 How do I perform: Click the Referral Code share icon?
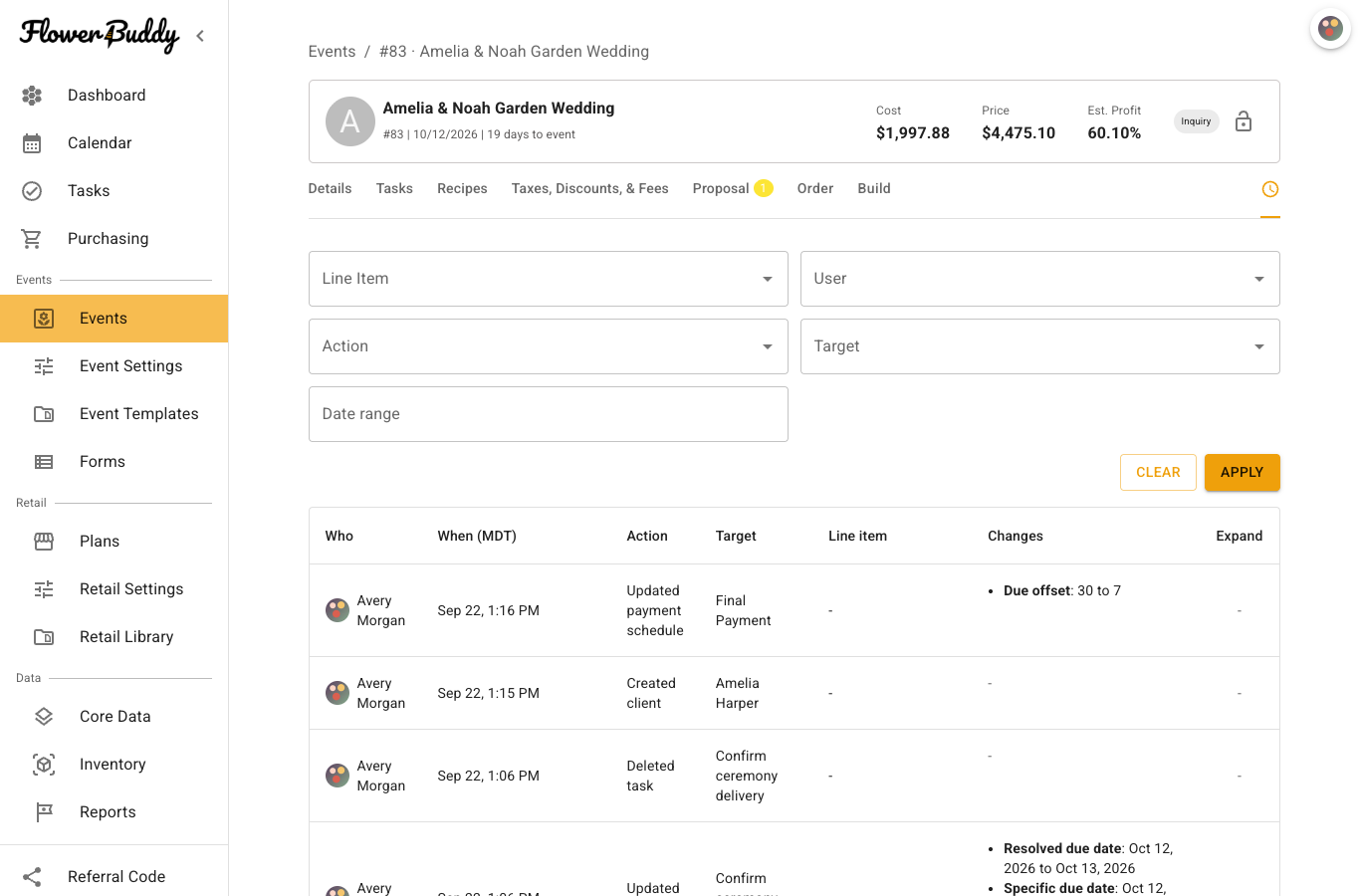pos(32,877)
